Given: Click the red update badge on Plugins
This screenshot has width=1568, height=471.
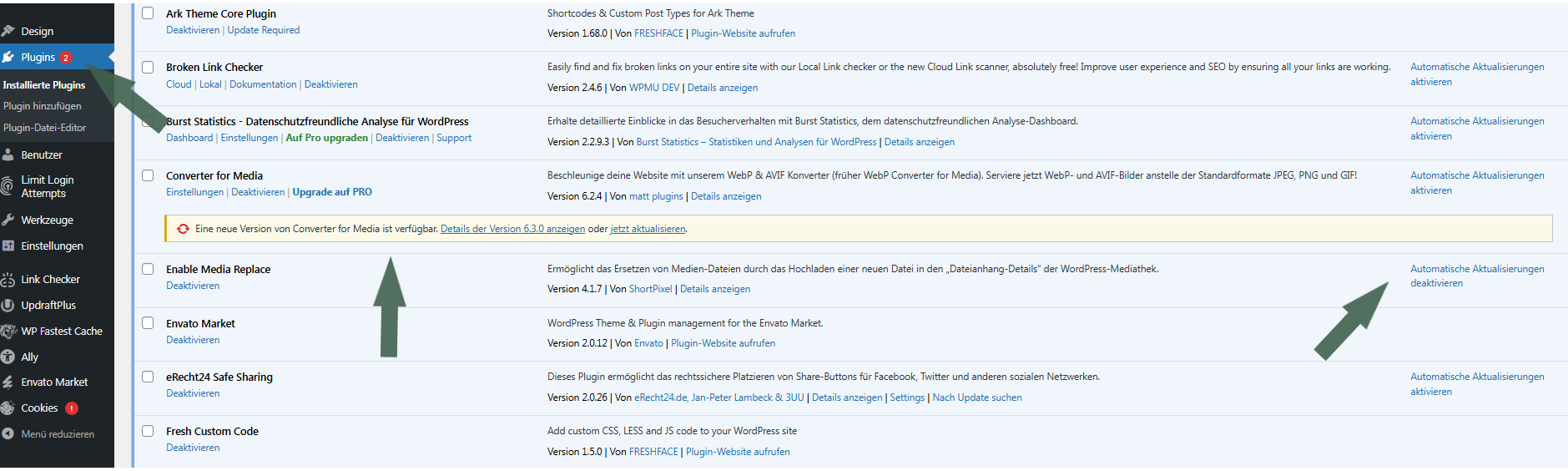Looking at the screenshot, I should tap(66, 58).
